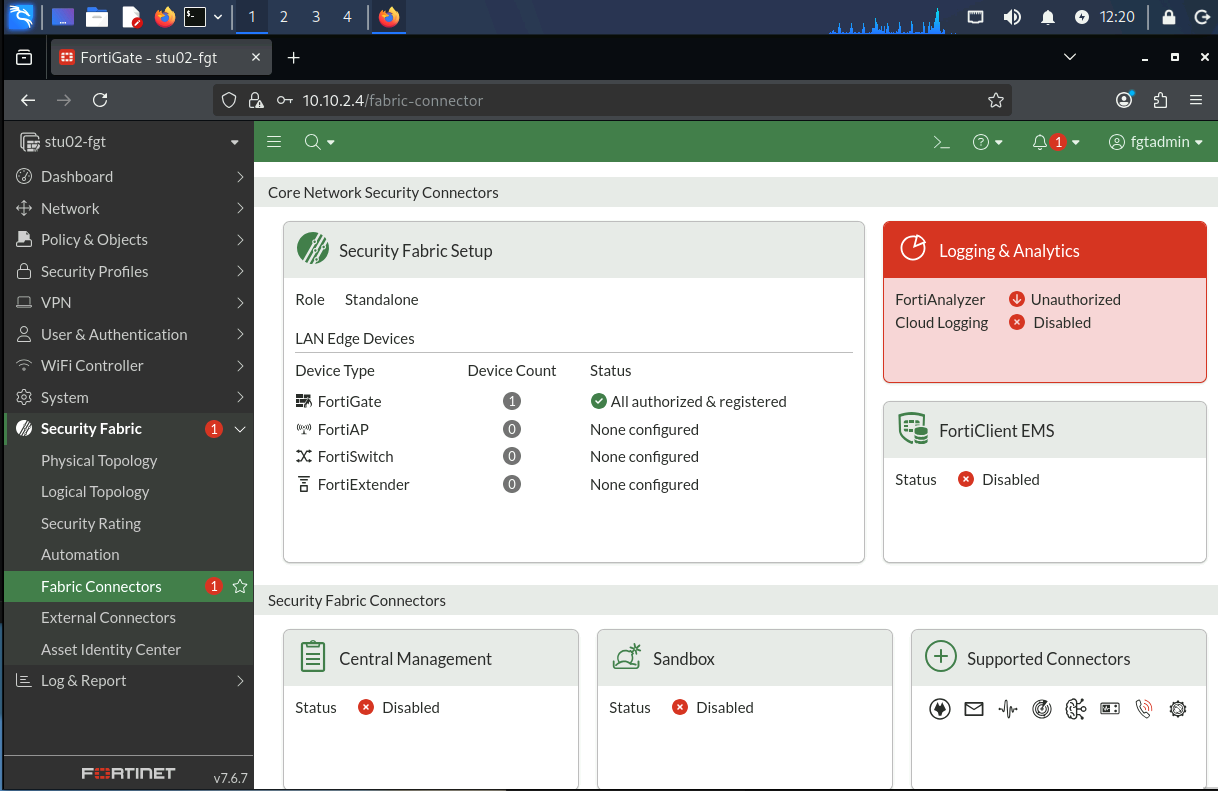Open External Connectors page
Viewport: 1218px width, 791px height.
108,618
